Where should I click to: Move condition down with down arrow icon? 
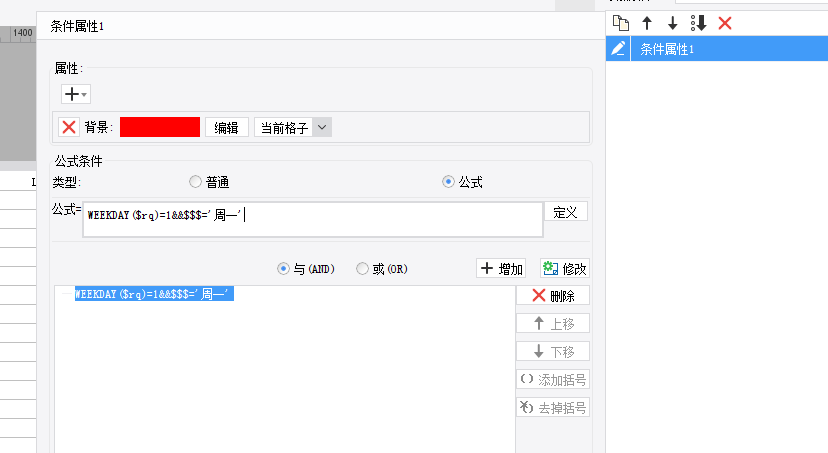click(x=672, y=23)
